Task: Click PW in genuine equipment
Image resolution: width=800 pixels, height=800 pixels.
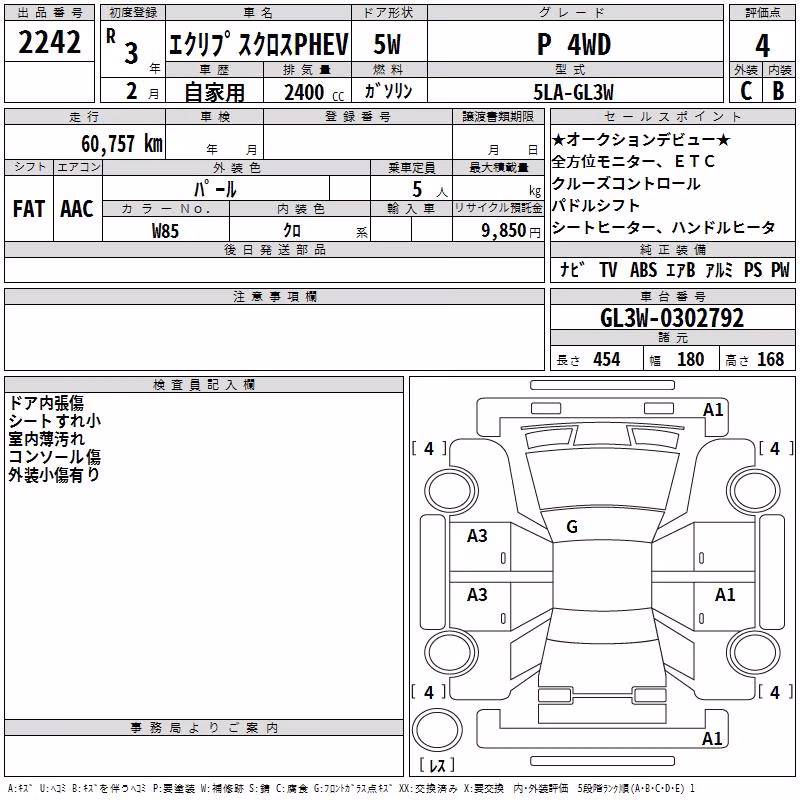Action: (780, 270)
